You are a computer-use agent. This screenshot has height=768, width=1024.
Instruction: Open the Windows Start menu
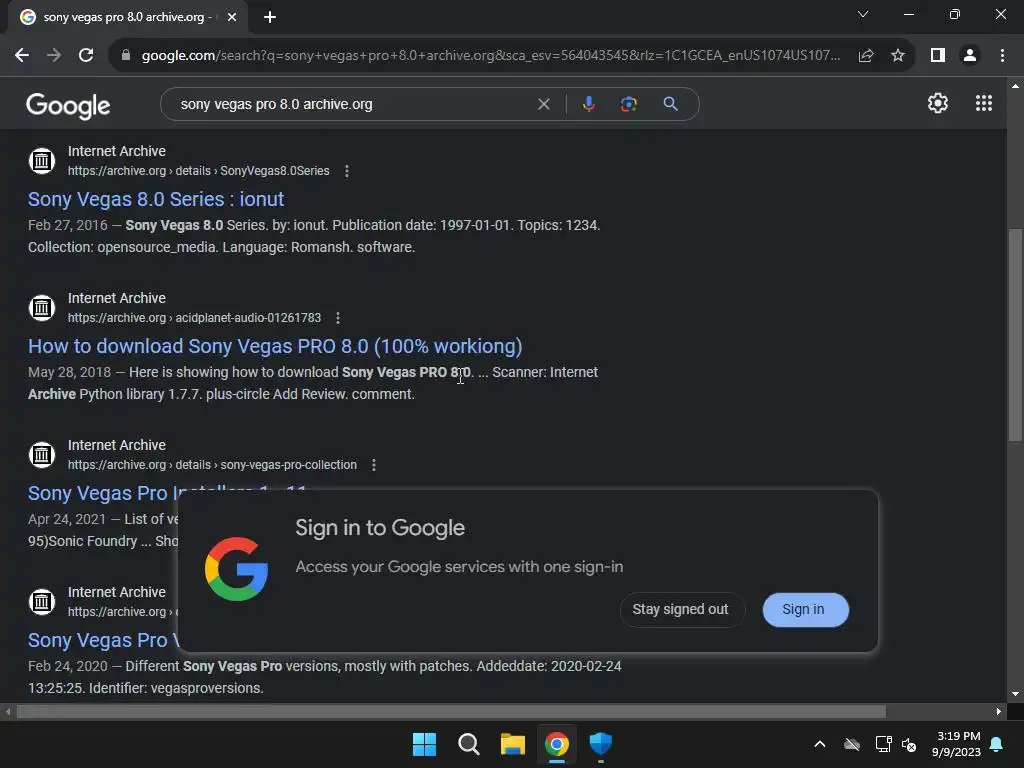coord(424,744)
